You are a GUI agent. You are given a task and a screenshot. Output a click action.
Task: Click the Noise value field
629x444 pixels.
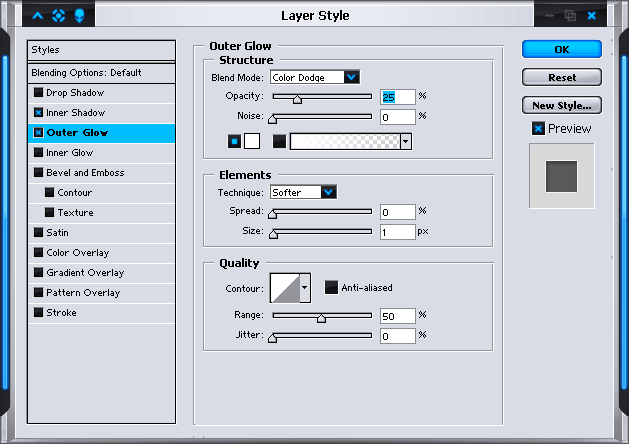(398, 117)
